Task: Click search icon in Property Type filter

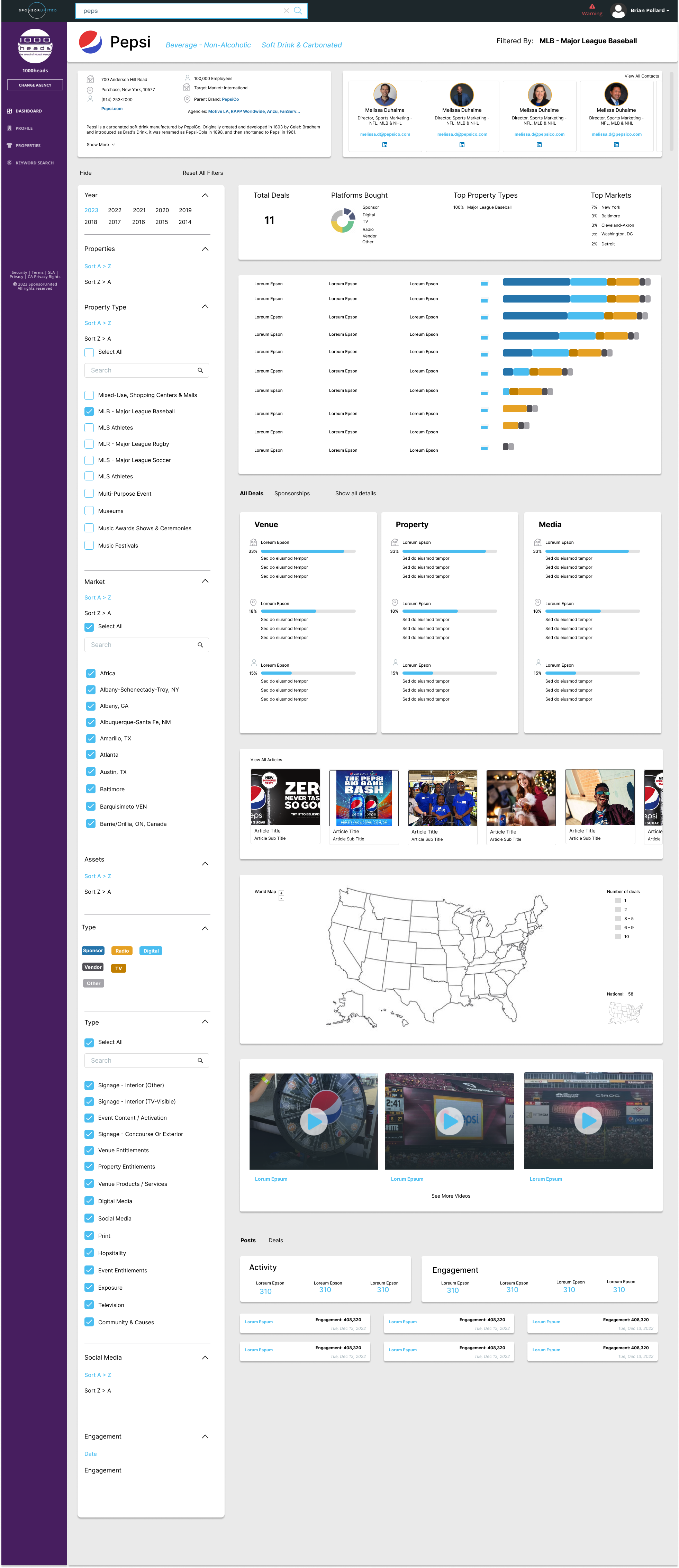Action: click(x=200, y=370)
